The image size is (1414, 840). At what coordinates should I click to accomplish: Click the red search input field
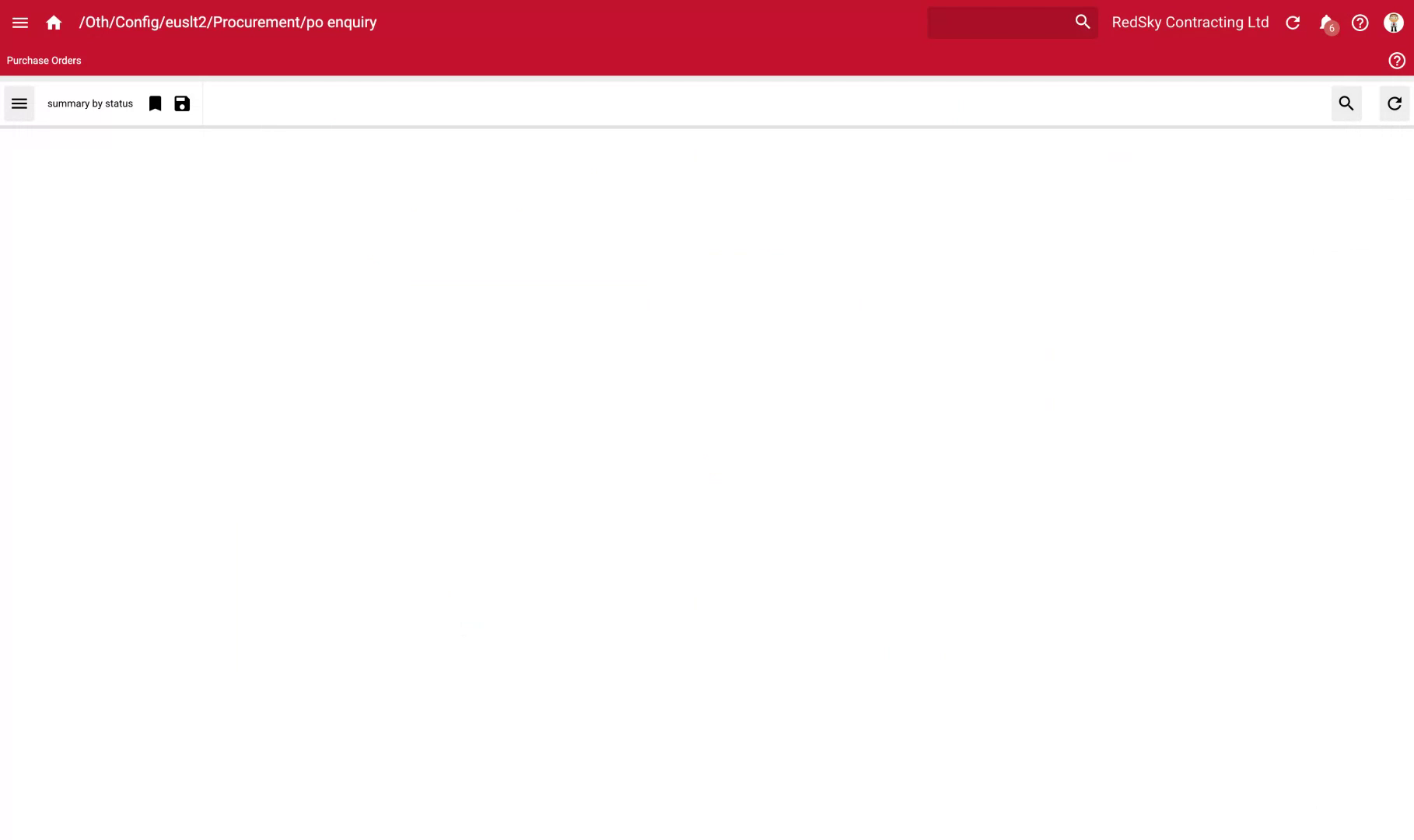[999, 22]
